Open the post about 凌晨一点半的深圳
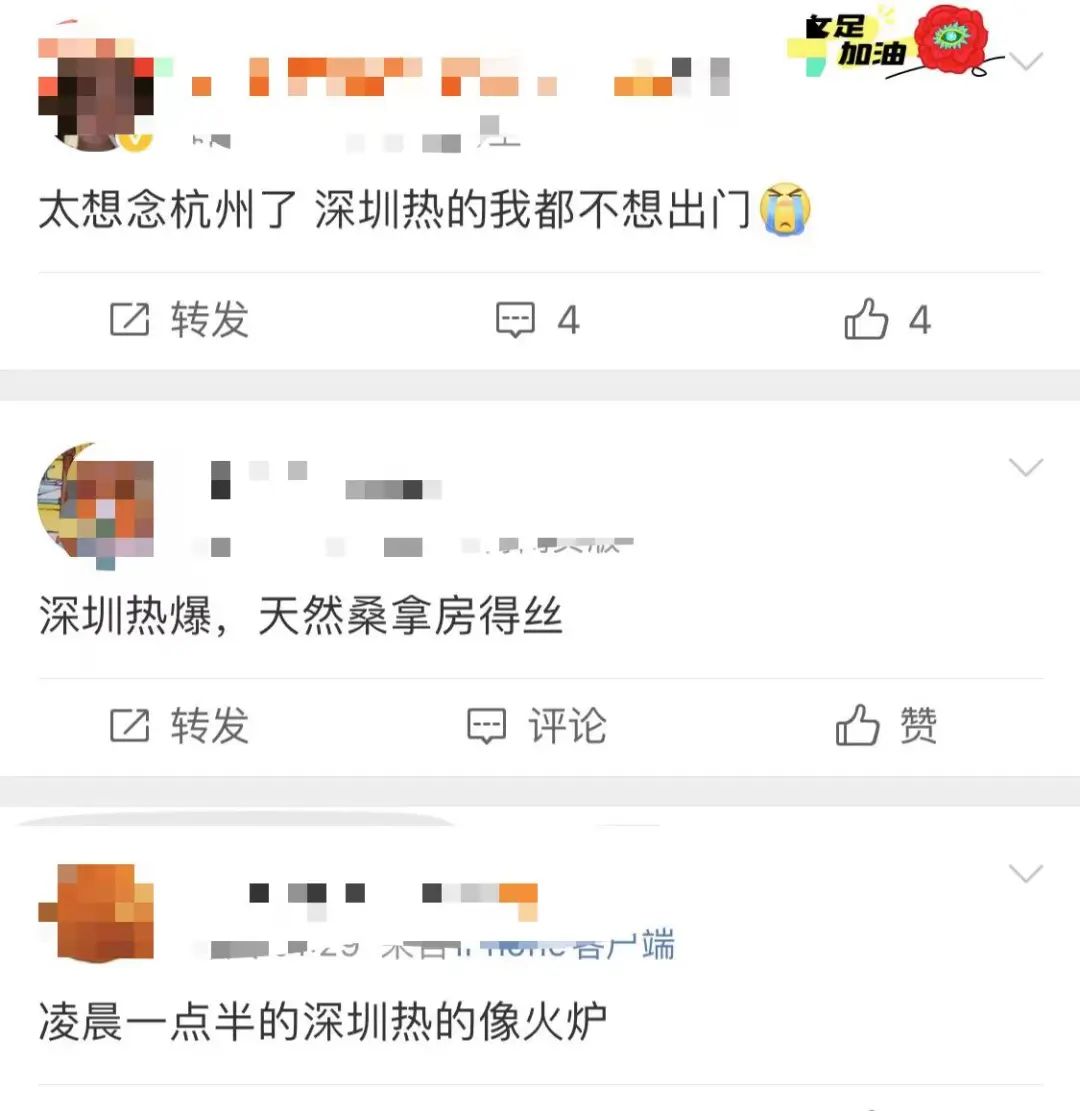The width and height of the screenshot is (1080, 1111). (322, 1022)
